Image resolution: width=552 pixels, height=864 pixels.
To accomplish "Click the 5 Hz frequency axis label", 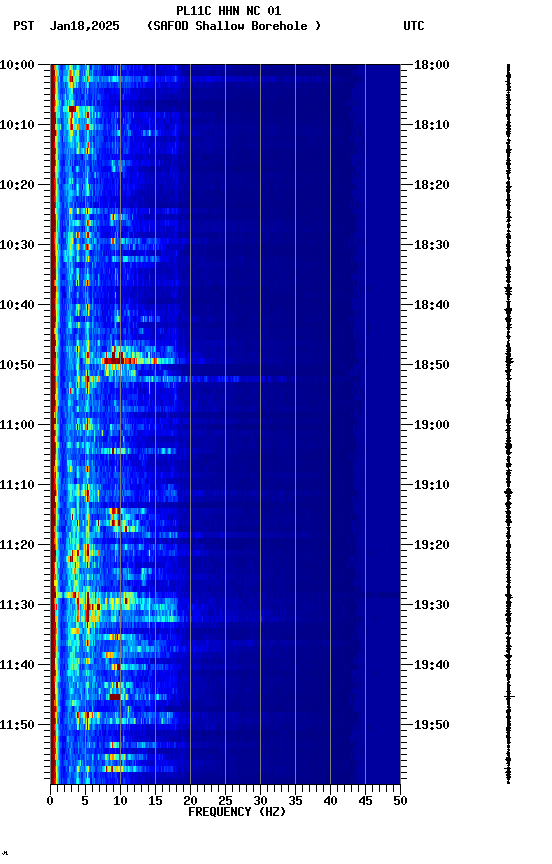I will click(85, 801).
